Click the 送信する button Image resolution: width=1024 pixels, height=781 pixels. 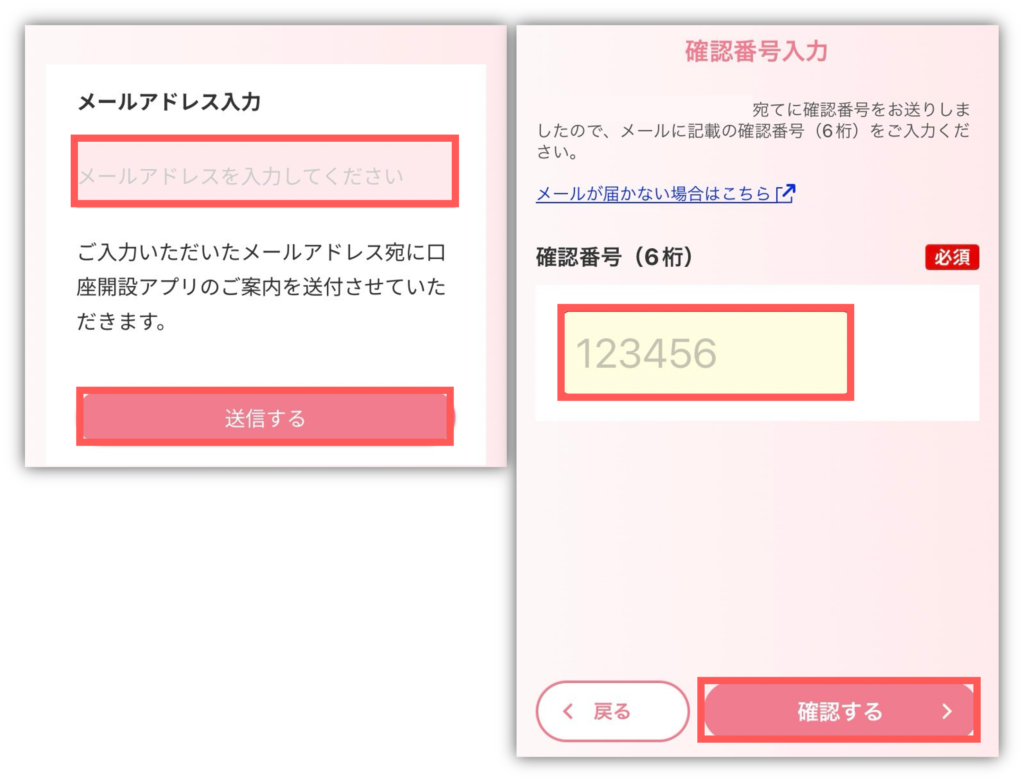[264, 417]
